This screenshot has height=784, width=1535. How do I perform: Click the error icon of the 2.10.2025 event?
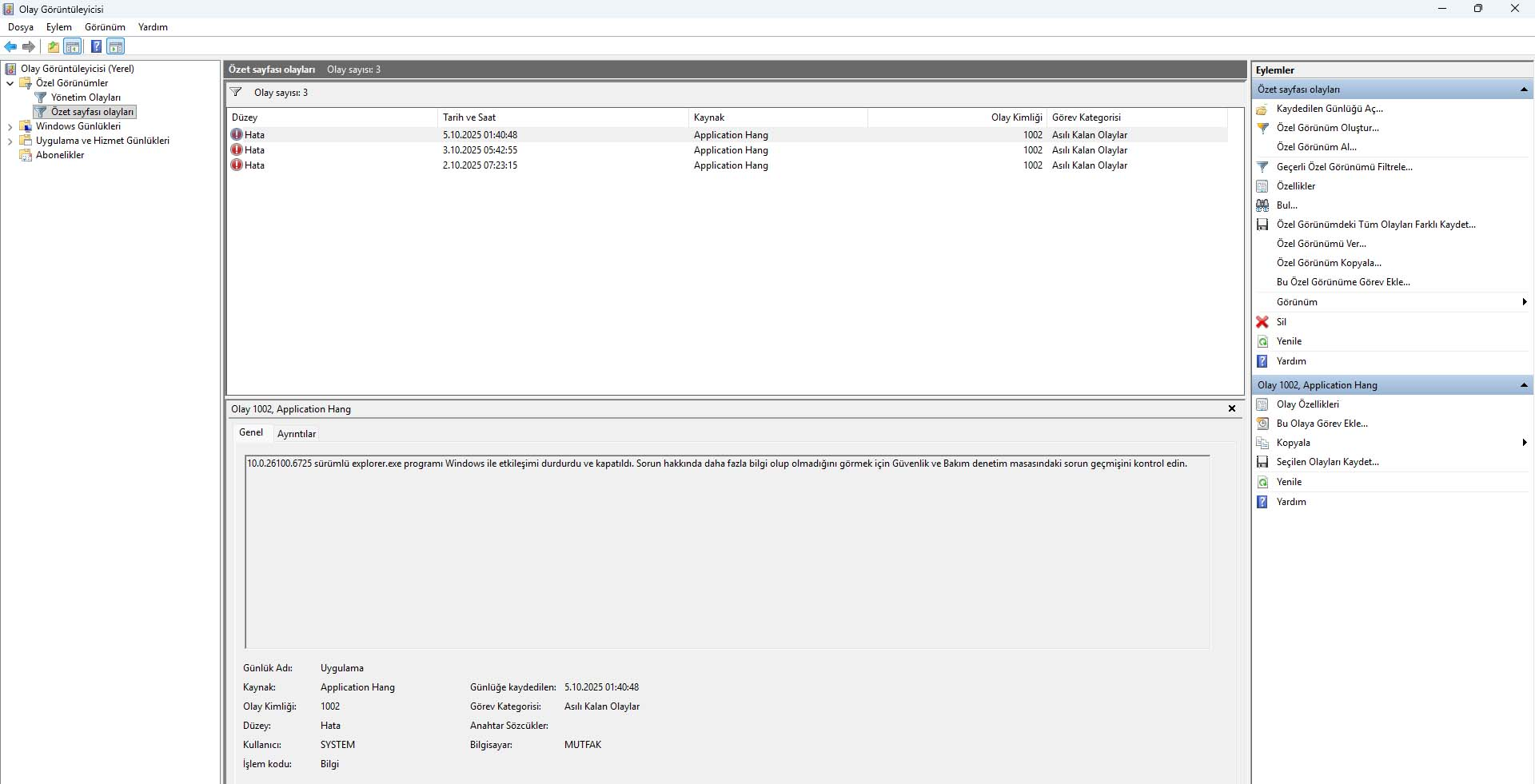click(237, 165)
